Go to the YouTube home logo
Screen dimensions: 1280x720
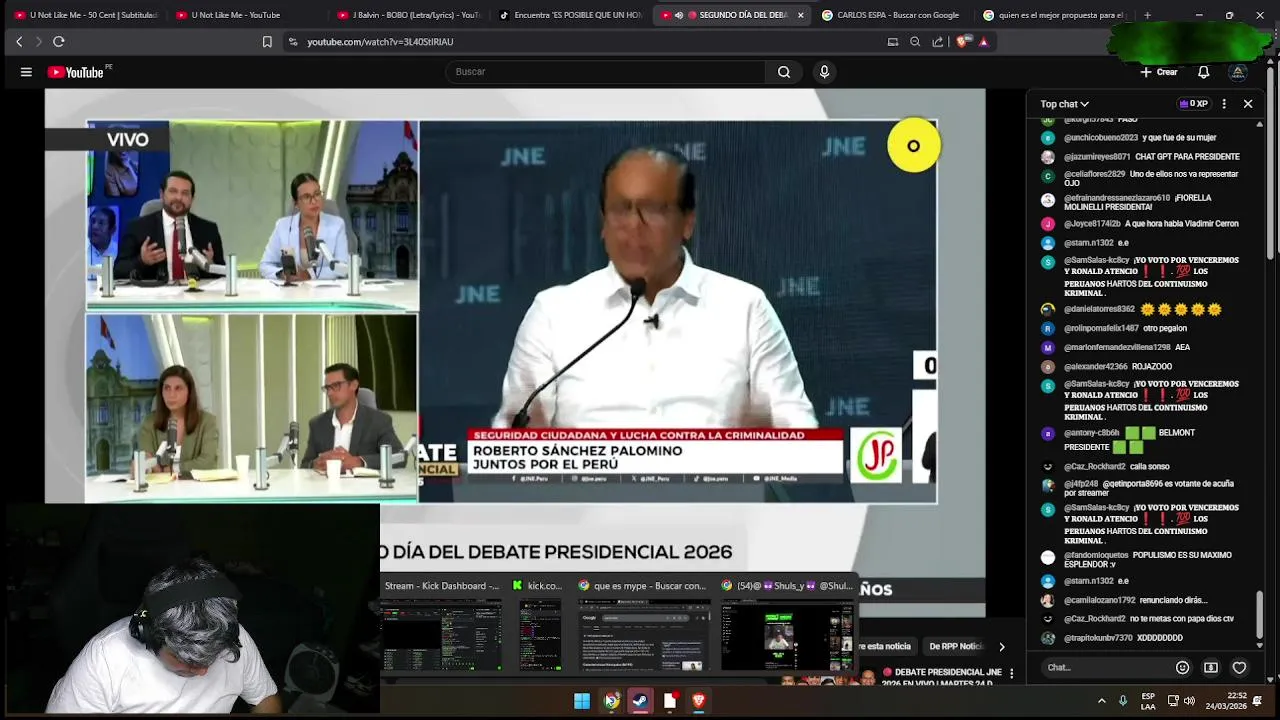77,72
